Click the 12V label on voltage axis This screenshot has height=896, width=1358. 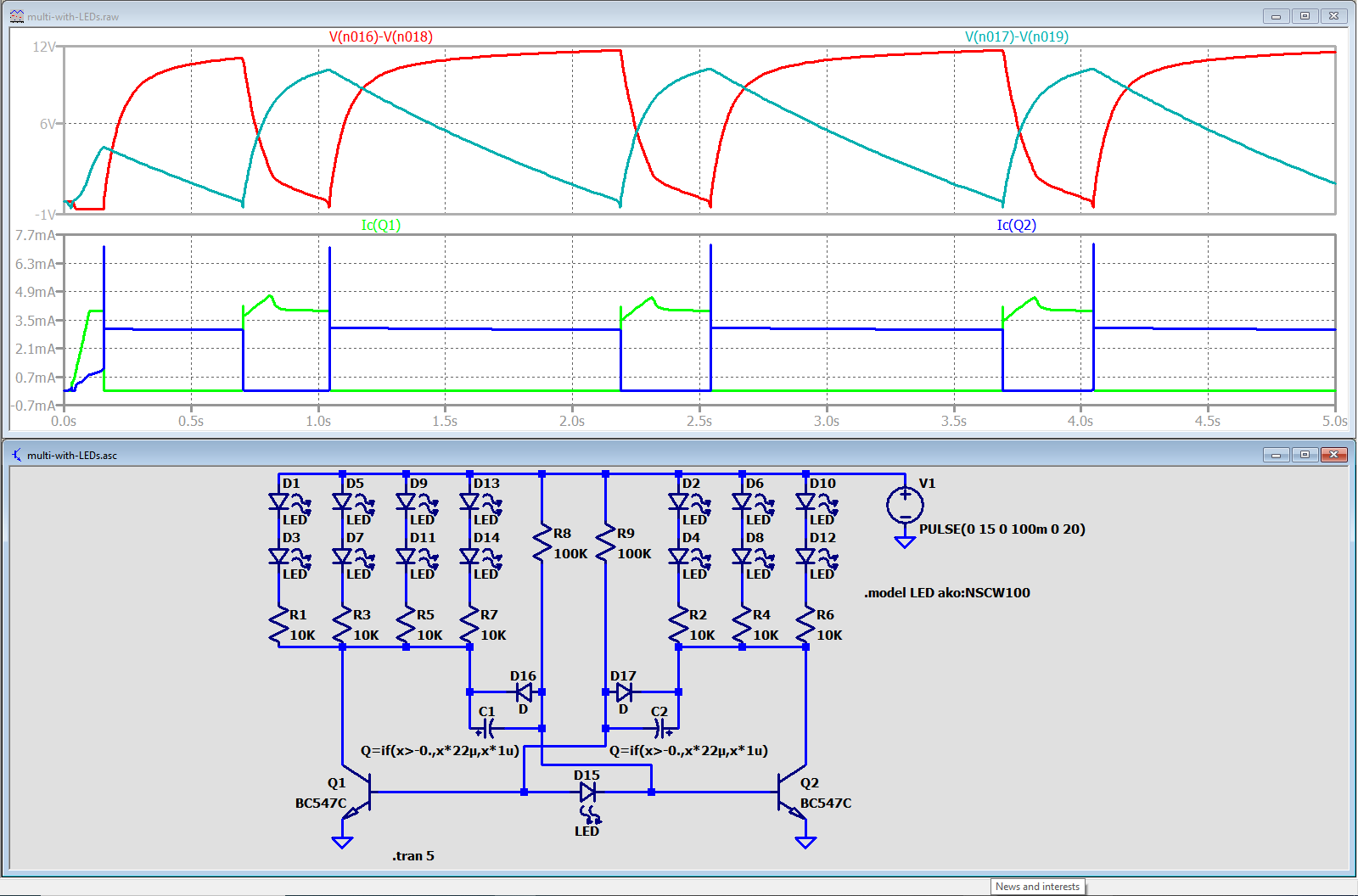(x=44, y=47)
